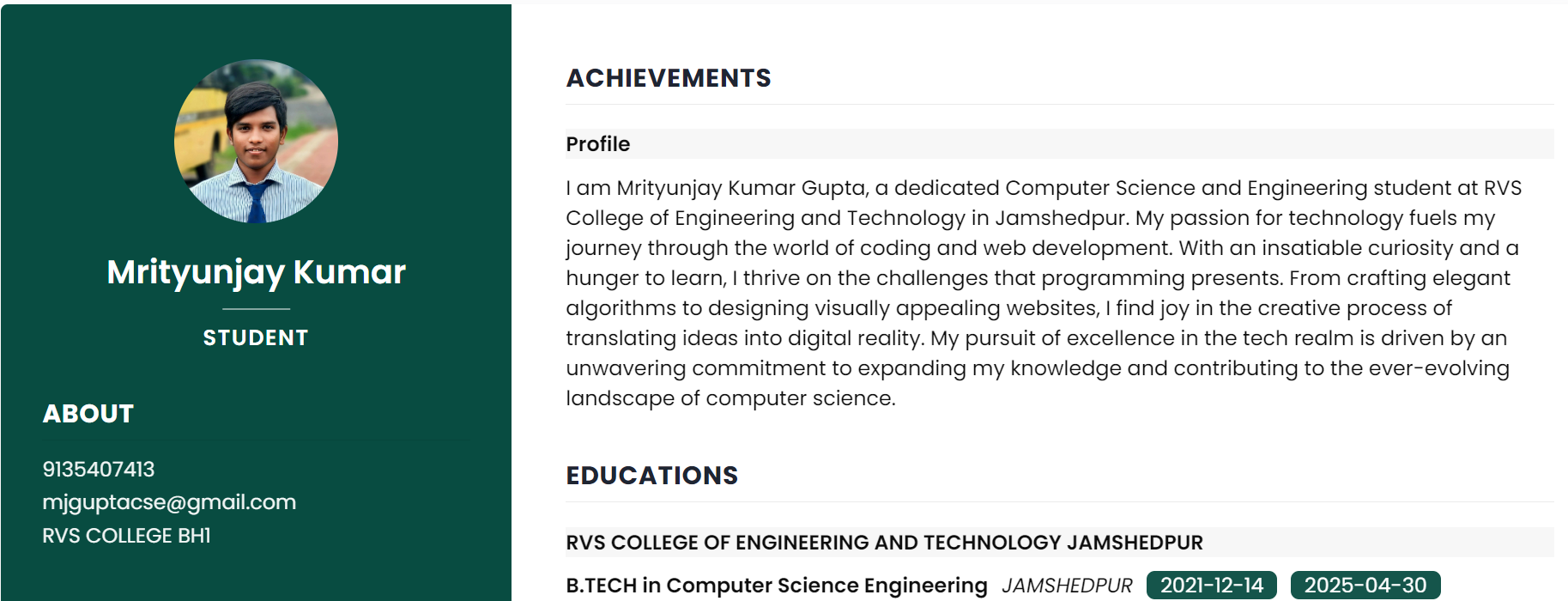Click the circular profile photo
The image size is (1568, 601).
(256, 141)
